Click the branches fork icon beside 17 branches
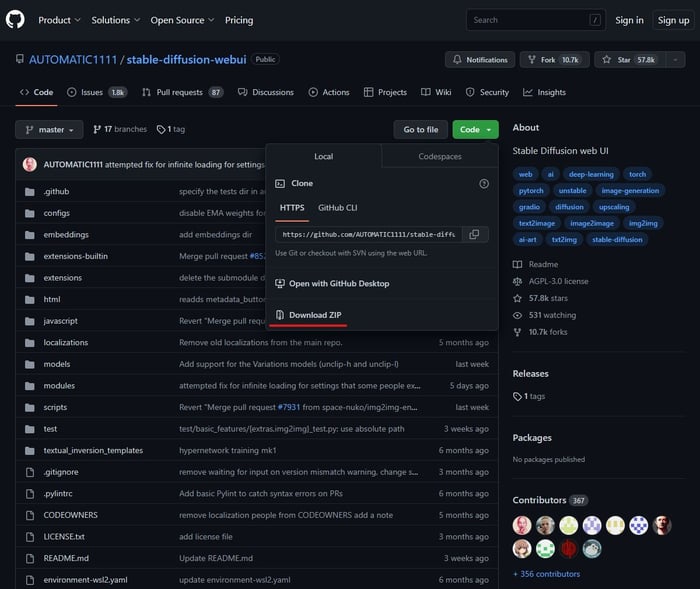This screenshot has width=700, height=589. 97,129
